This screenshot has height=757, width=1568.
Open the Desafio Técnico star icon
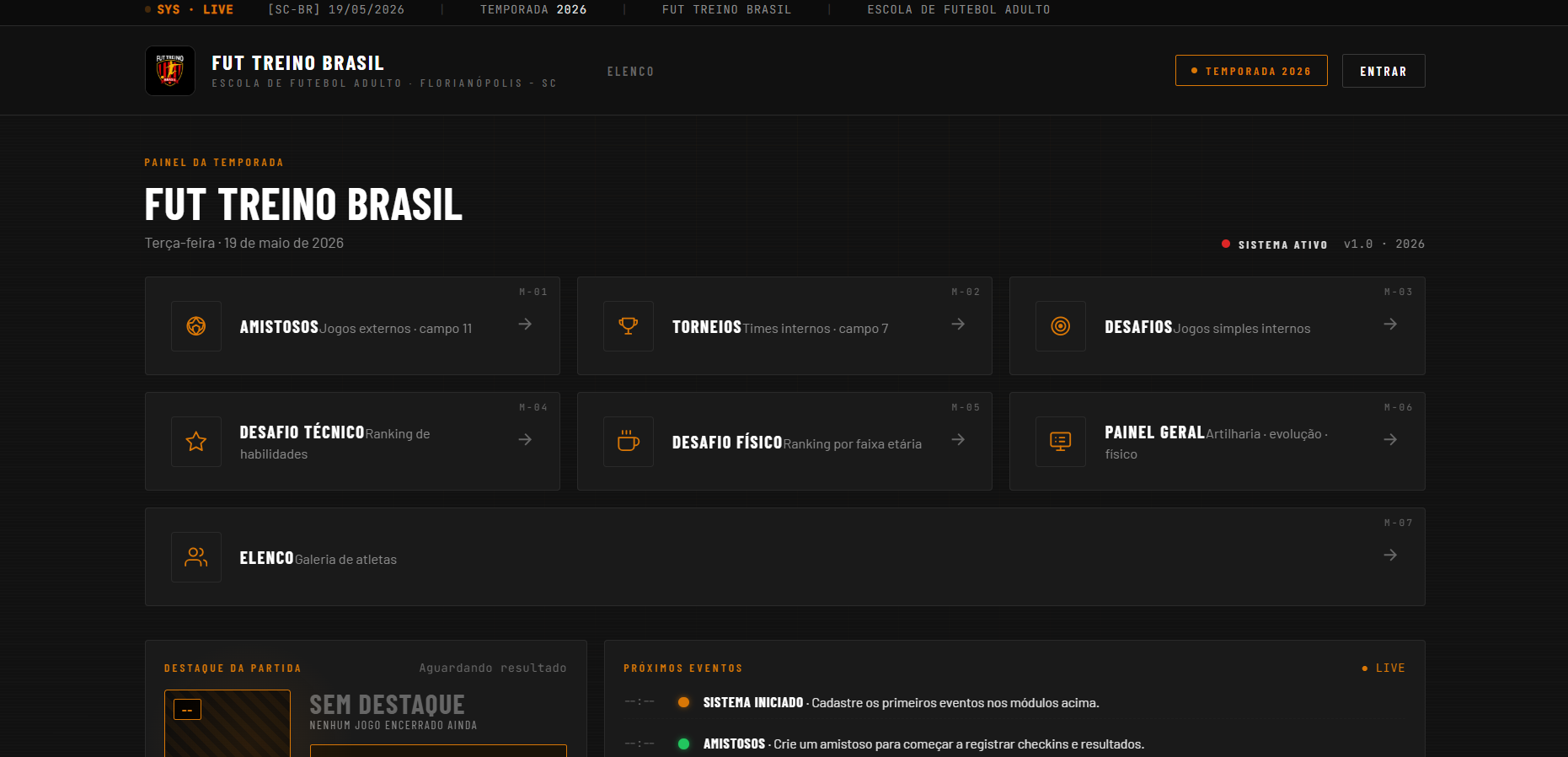click(196, 442)
